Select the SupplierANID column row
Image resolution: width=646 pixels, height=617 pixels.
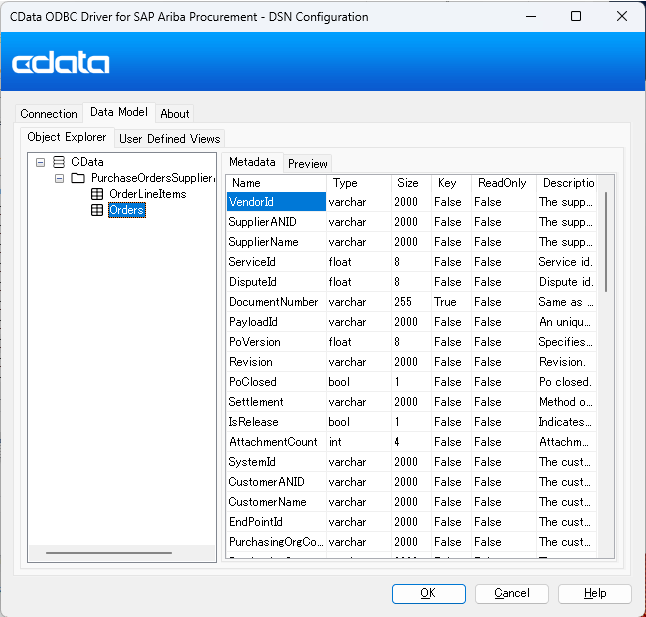411,222
